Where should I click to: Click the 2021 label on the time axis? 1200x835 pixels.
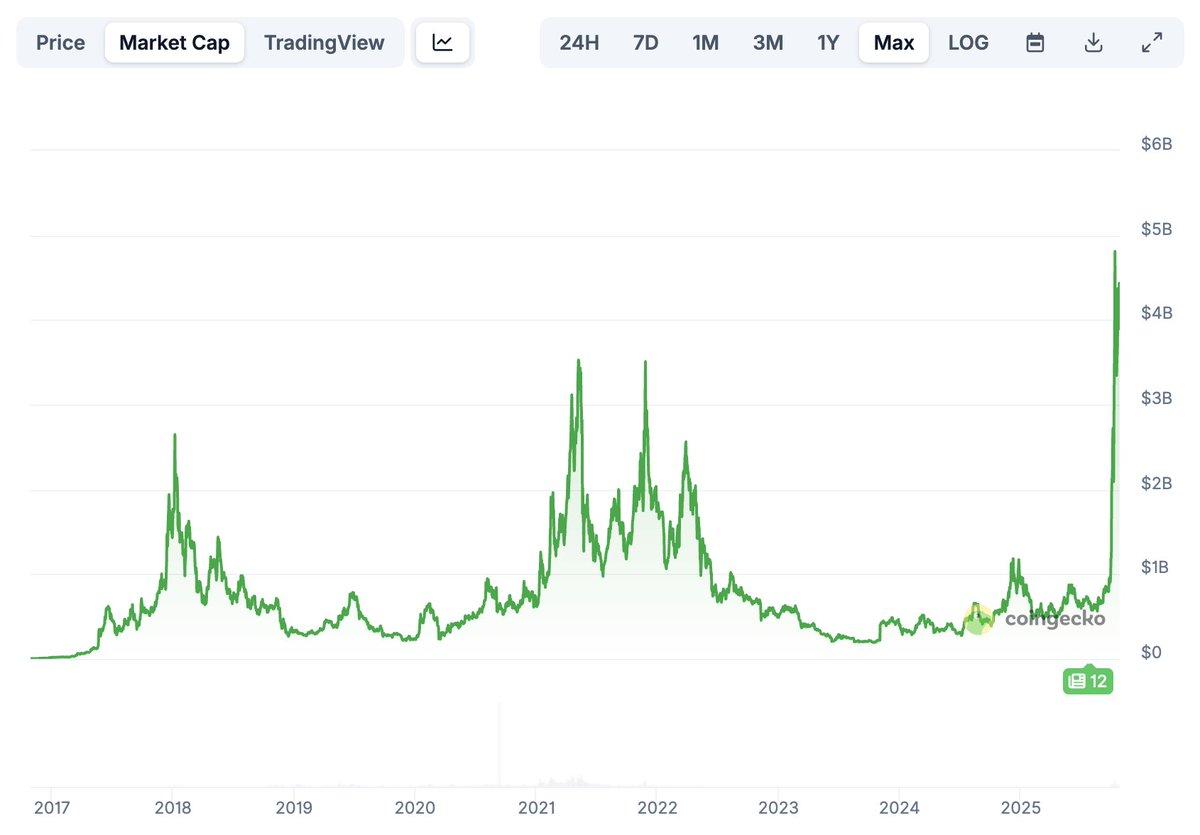tap(537, 807)
